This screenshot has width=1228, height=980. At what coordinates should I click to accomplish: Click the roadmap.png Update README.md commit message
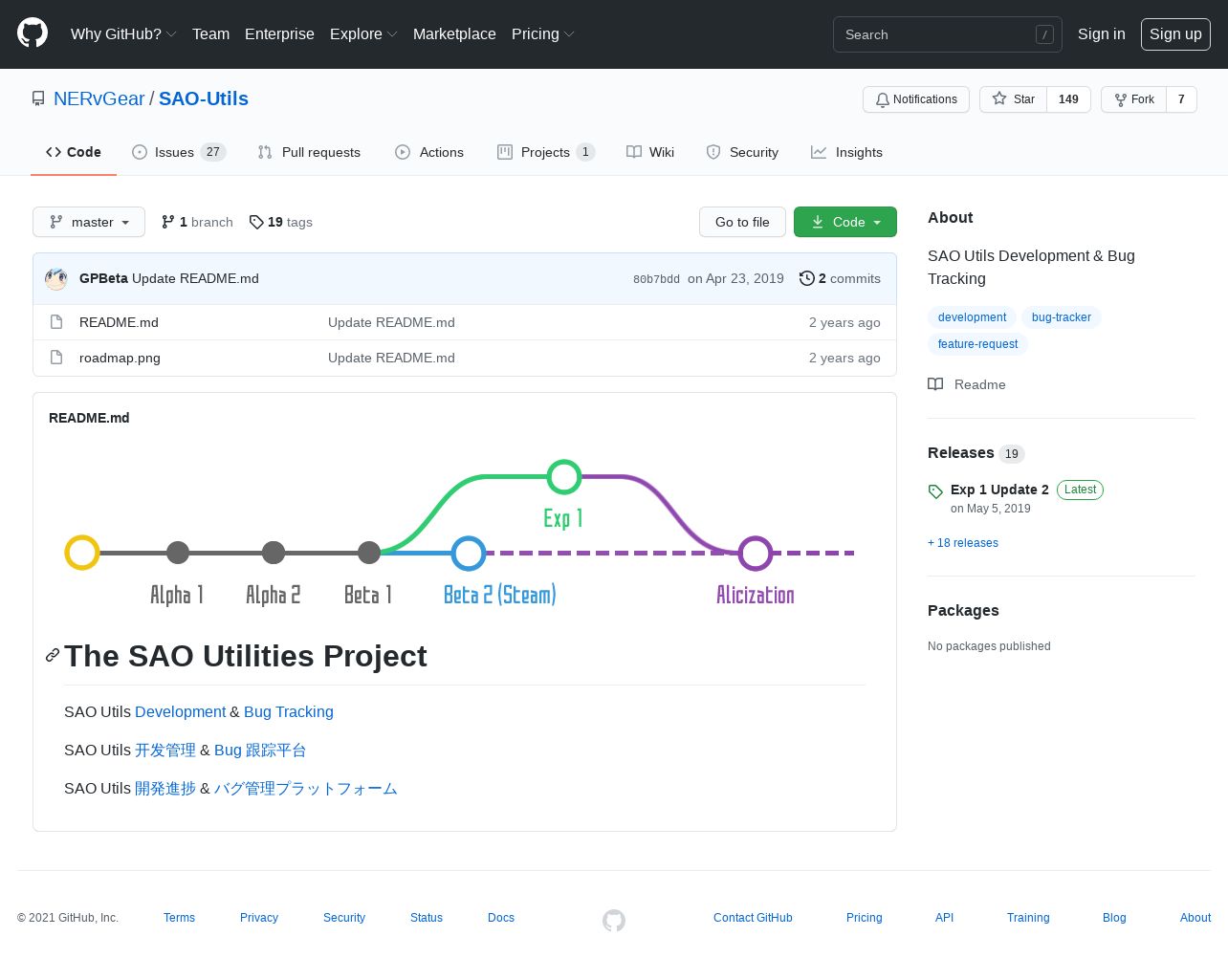391,358
